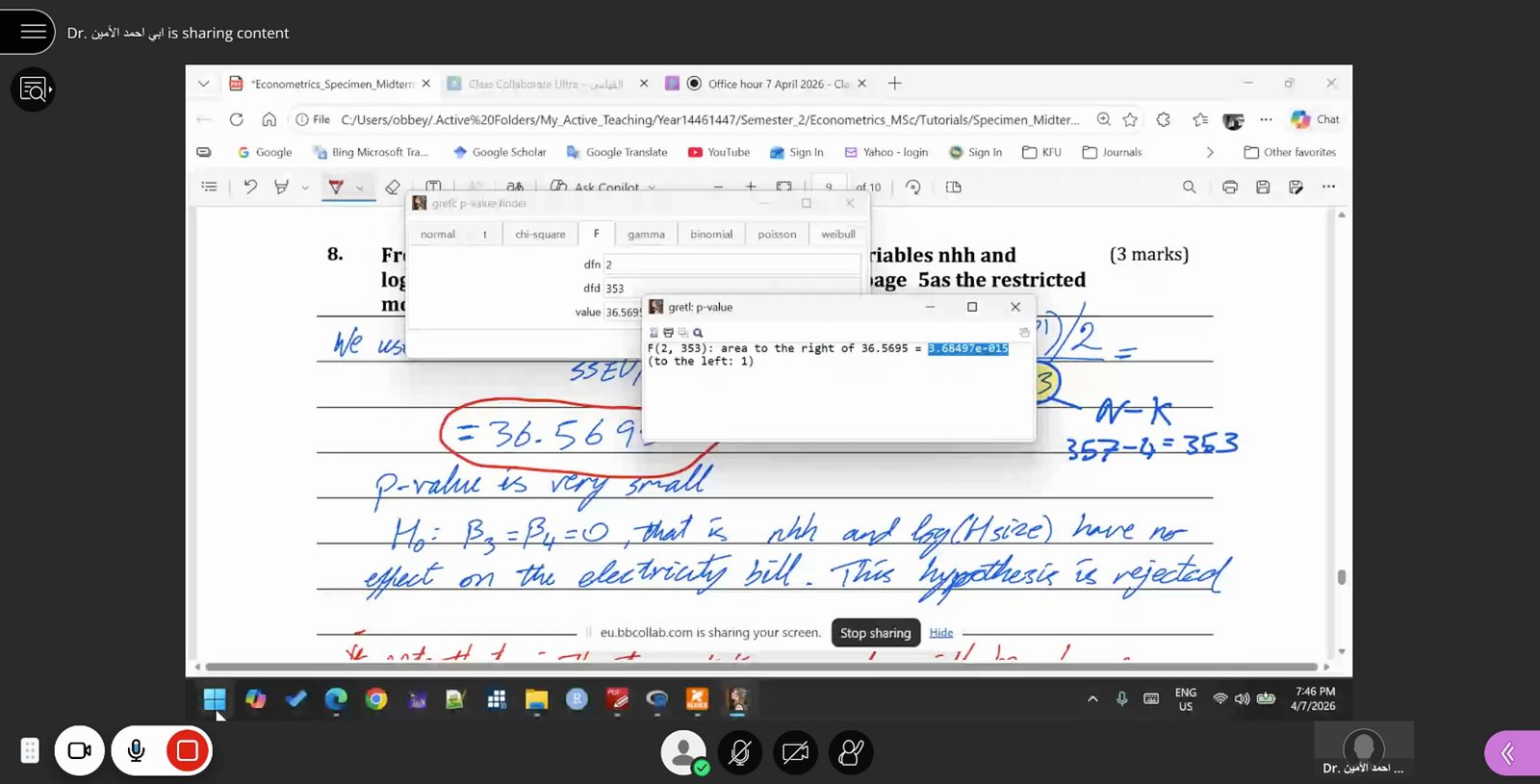Click the print icon in PDF toolbar
Image resolution: width=1540 pixels, height=784 pixels.
pos(1230,187)
